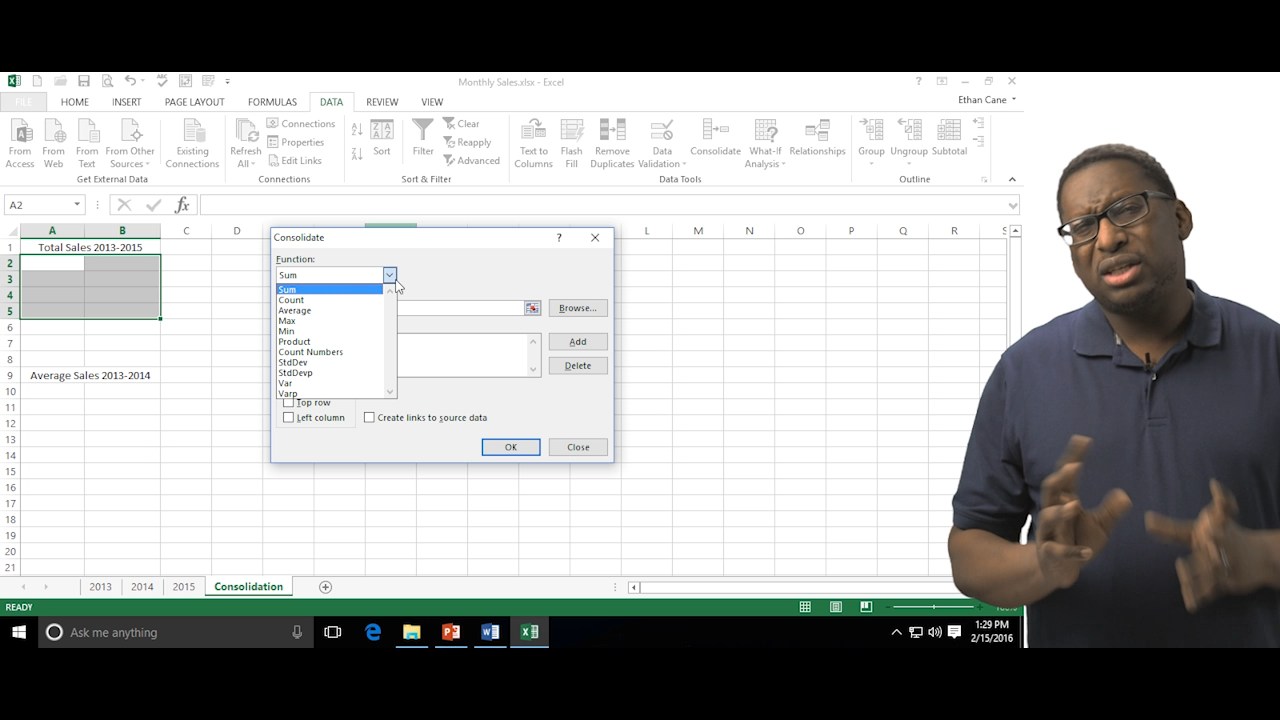Click the Sort Z to A icon
Image resolution: width=1280 pixels, height=720 pixels.
357,153
